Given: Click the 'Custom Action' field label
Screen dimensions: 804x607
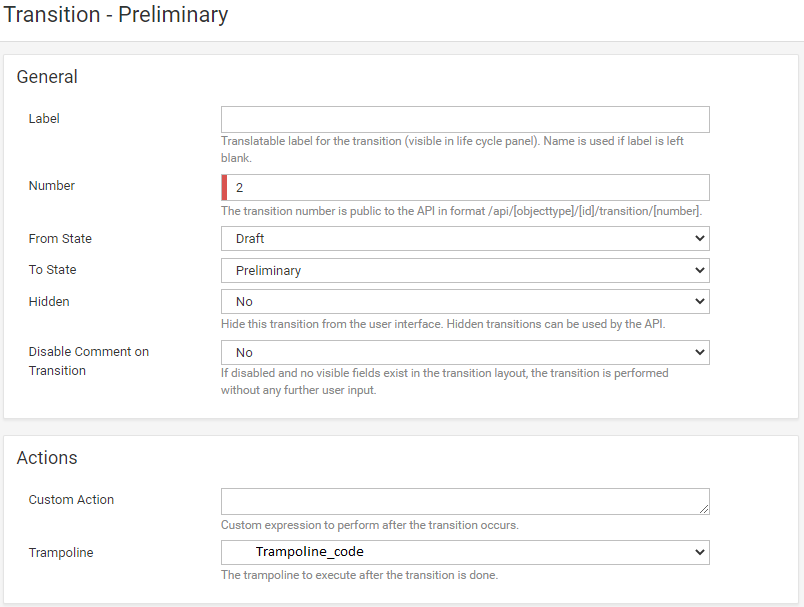Looking at the screenshot, I should pyautogui.click(x=71, y=500).
